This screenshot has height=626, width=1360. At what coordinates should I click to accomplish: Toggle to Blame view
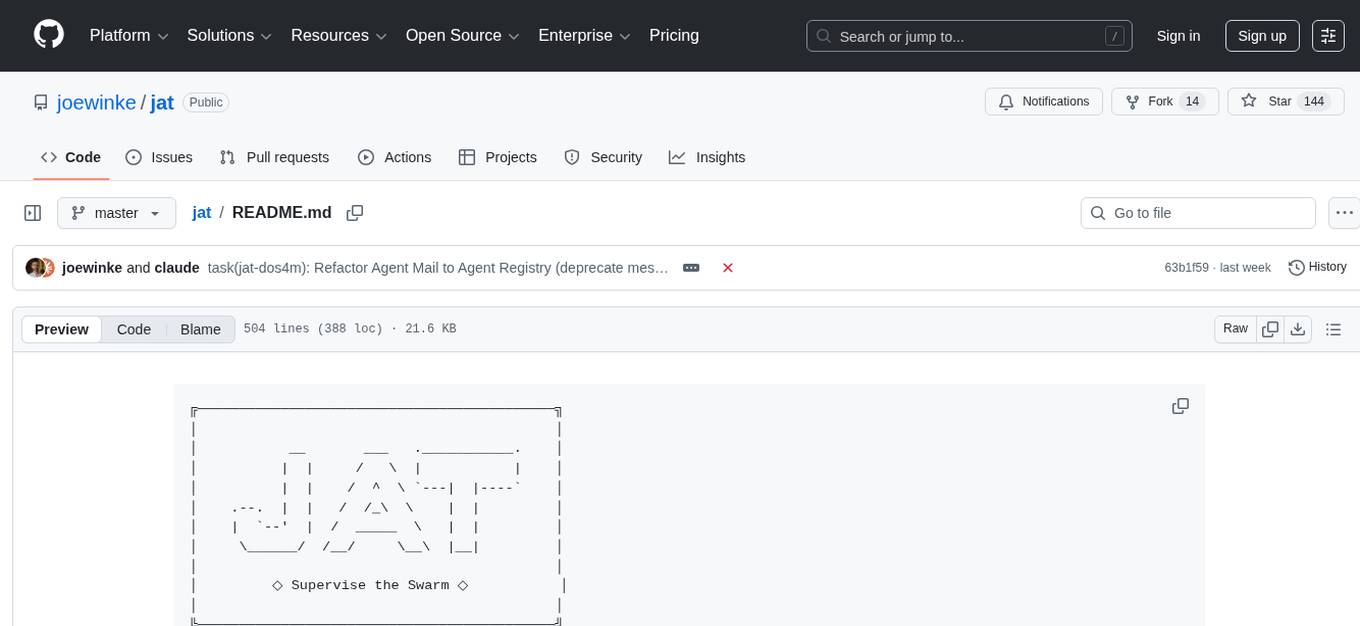[200, 329]
